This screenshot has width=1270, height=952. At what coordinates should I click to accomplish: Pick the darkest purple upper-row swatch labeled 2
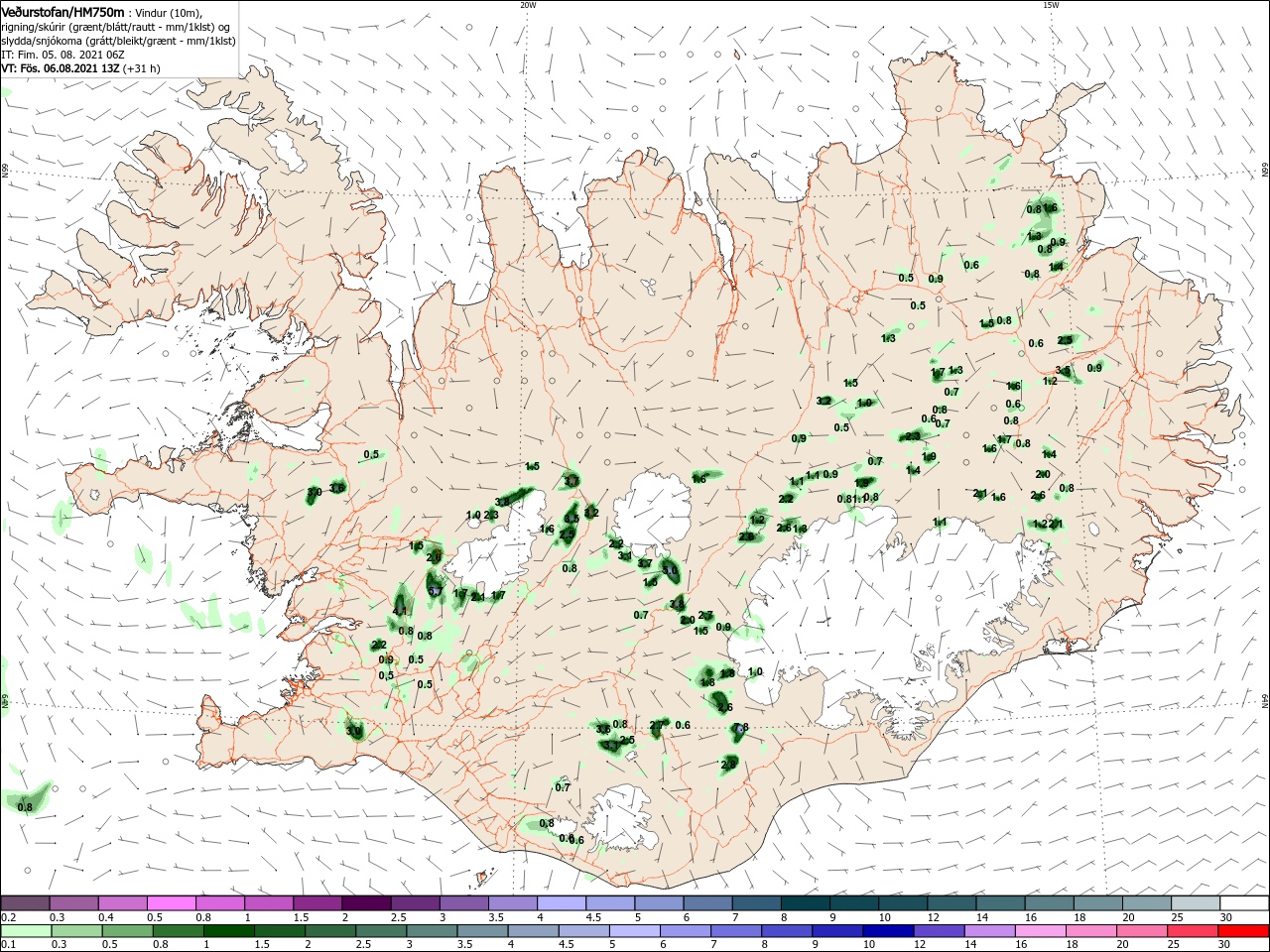click(x=366, y=902)
